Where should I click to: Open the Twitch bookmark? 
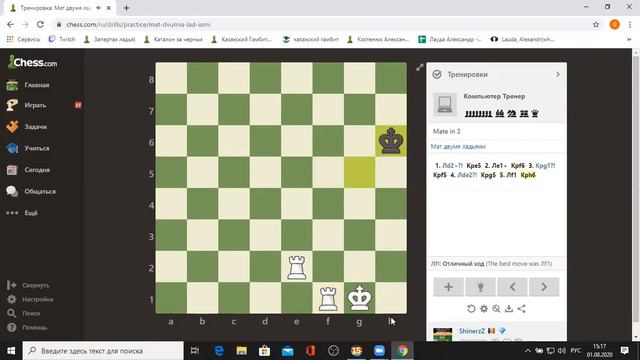[62, 39]
